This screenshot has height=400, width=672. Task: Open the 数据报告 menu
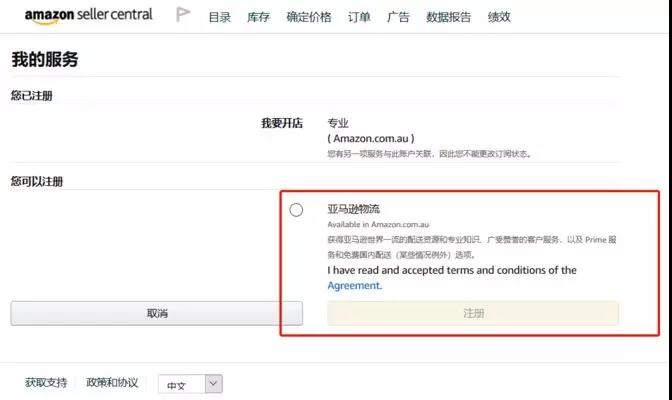click(x=448, y=17)
